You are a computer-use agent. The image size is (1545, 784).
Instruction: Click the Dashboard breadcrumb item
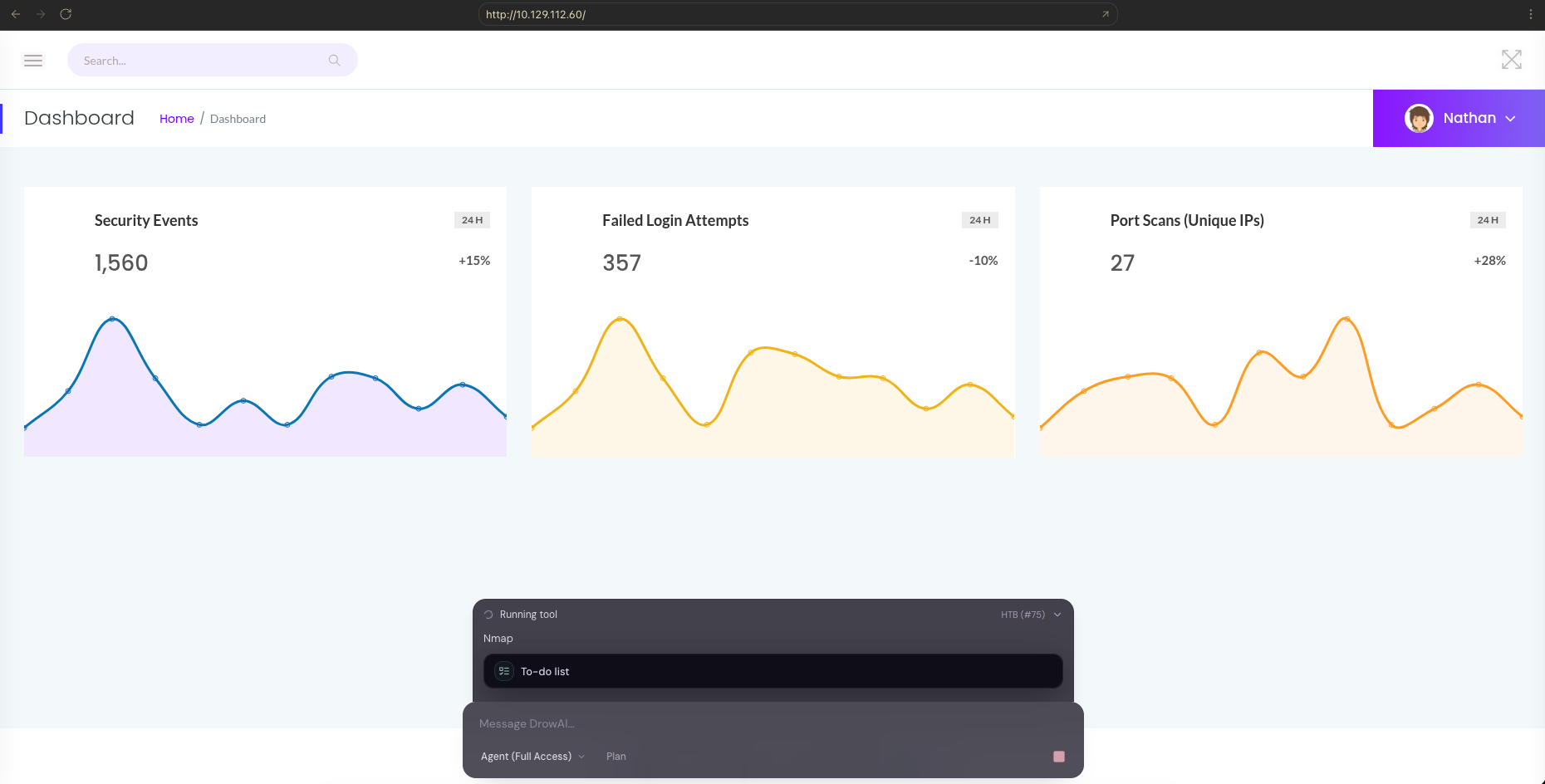(x=238, y=119)
